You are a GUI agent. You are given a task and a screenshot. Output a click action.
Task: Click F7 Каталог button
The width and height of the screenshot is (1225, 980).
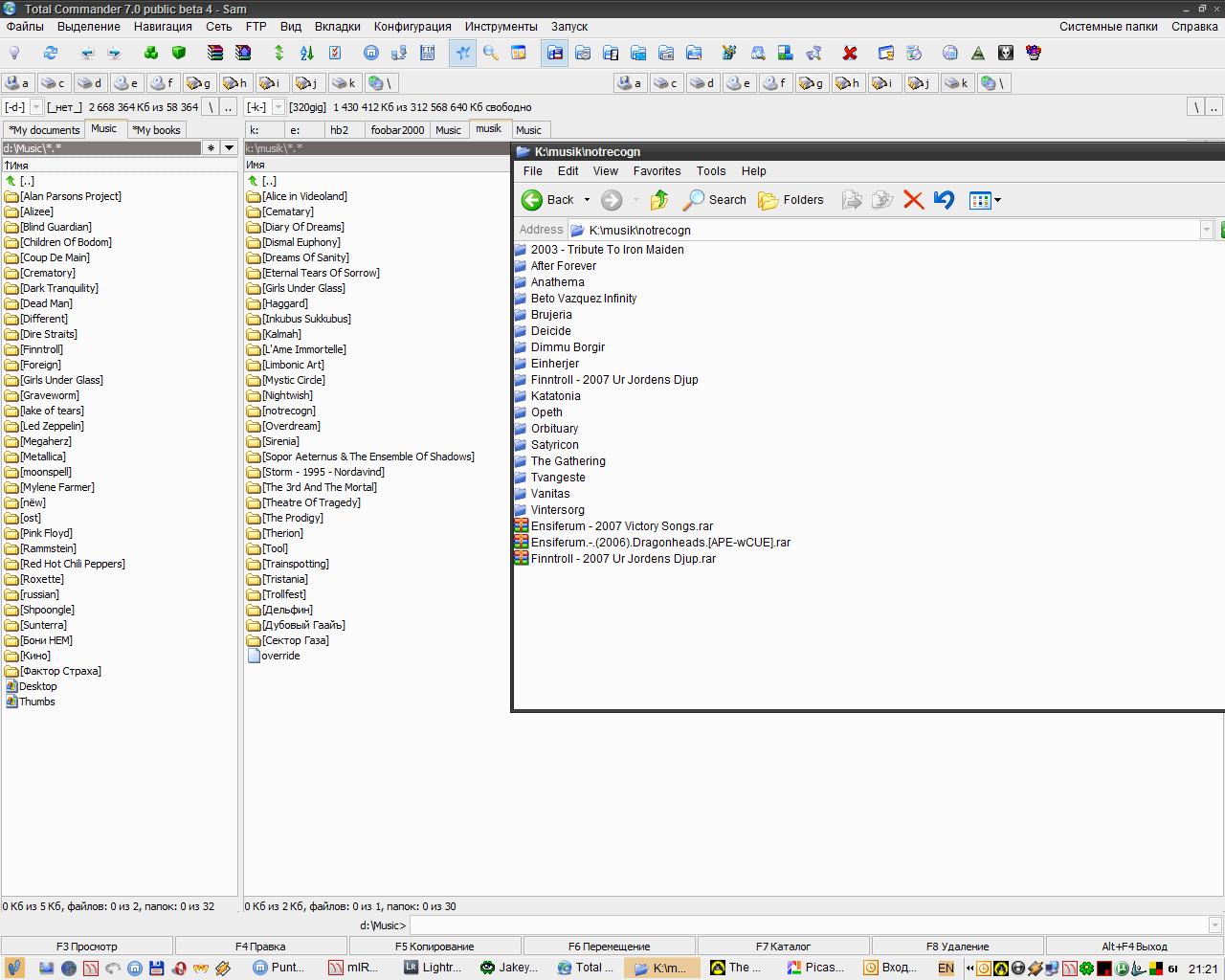pyautogui.click(x=783, y=947)
